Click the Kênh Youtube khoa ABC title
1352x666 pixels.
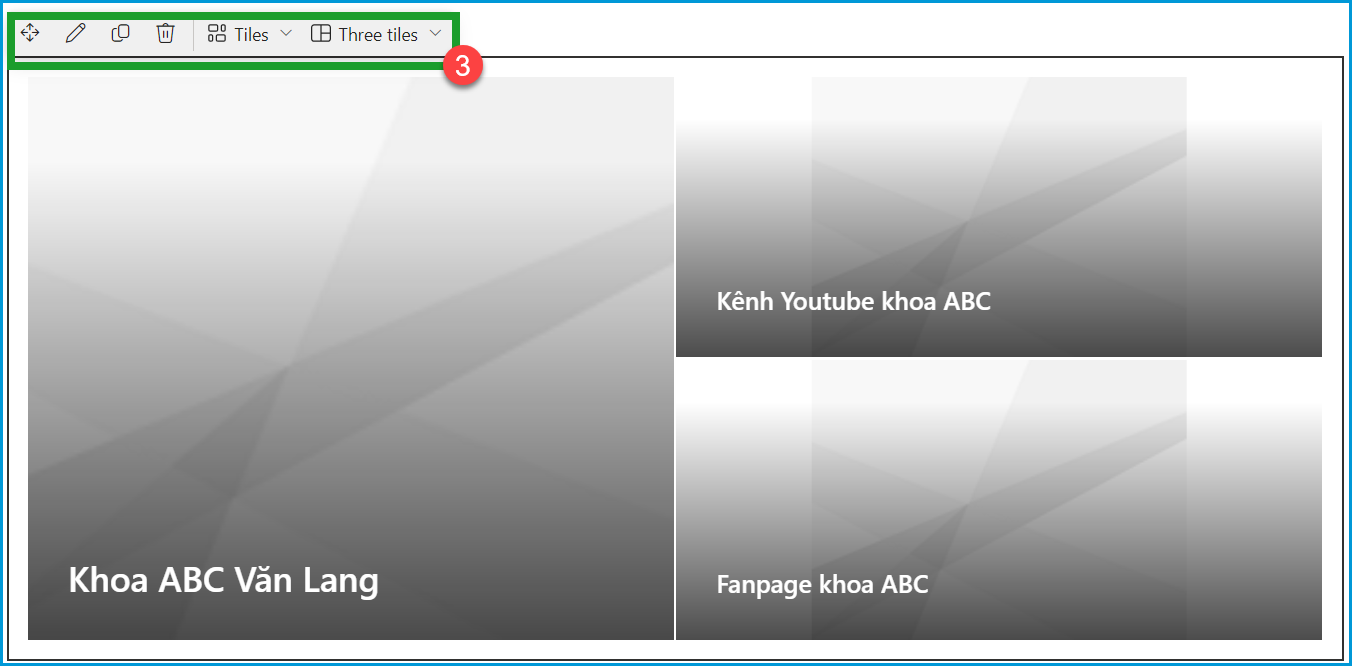pyautogui.click(x=854, y=301)
